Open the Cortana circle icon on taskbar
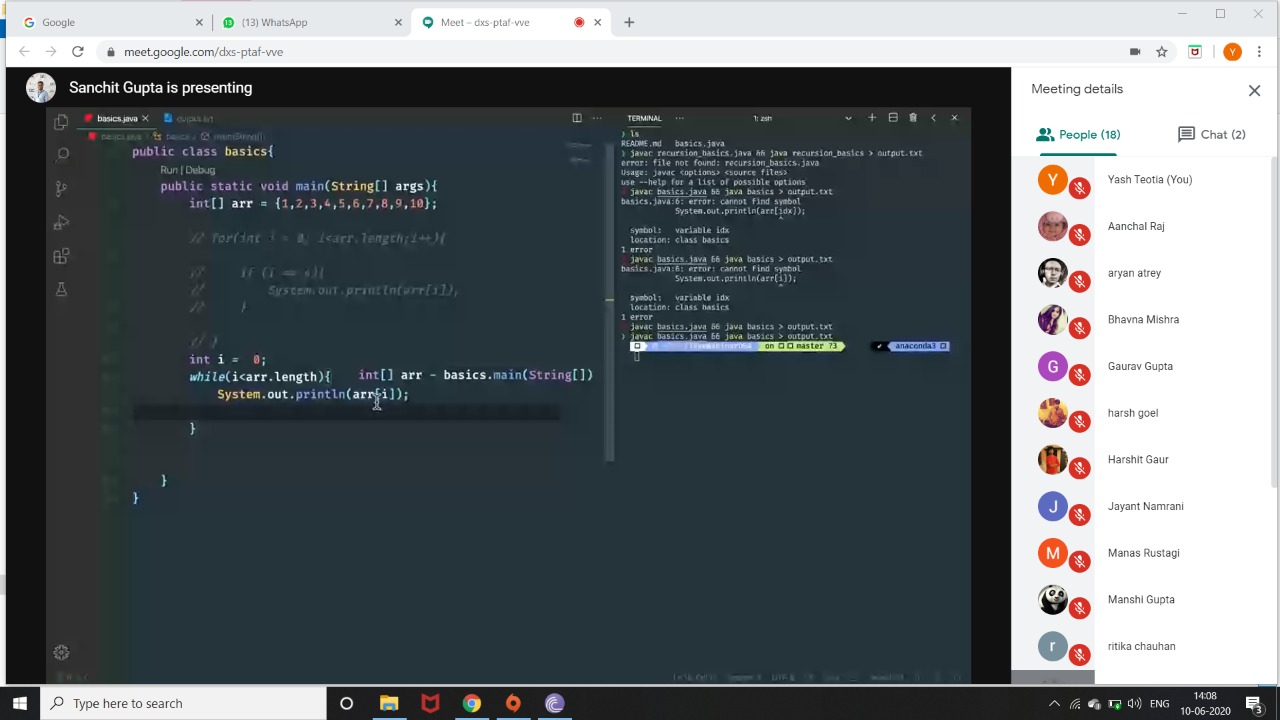Image resolution: width=1280 pixels, height=720 pixels. pos(346,703)
